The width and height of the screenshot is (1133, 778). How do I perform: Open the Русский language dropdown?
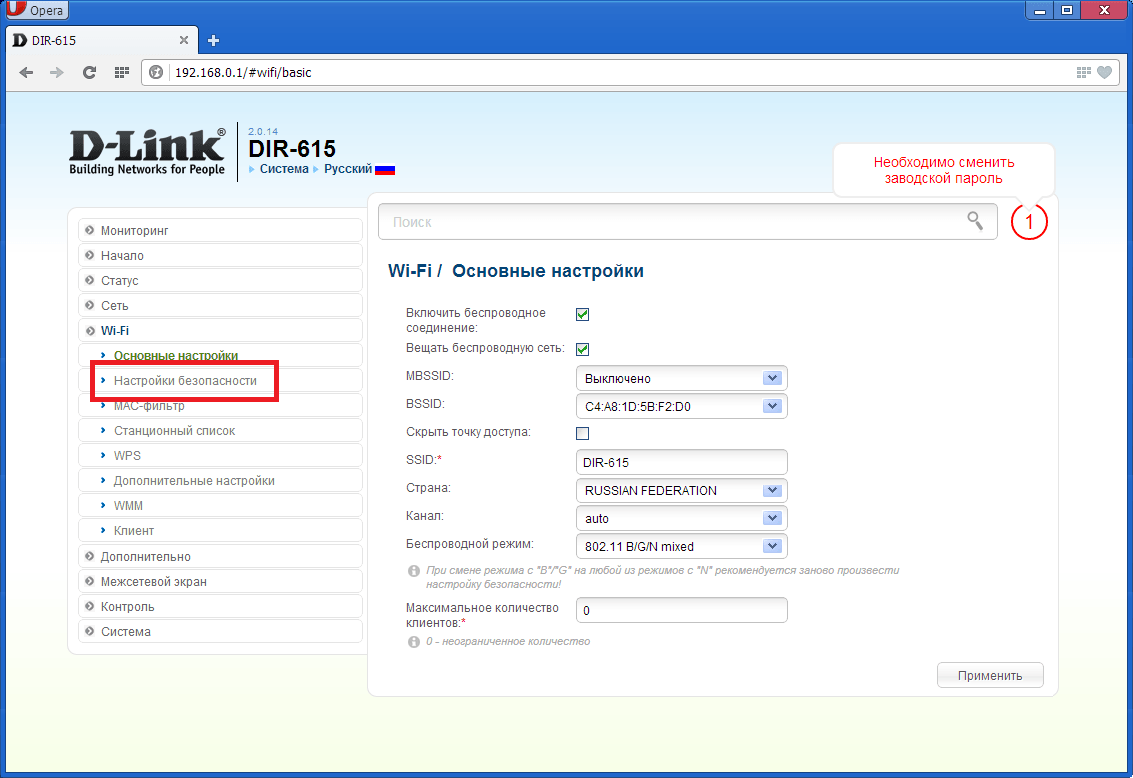348,169
